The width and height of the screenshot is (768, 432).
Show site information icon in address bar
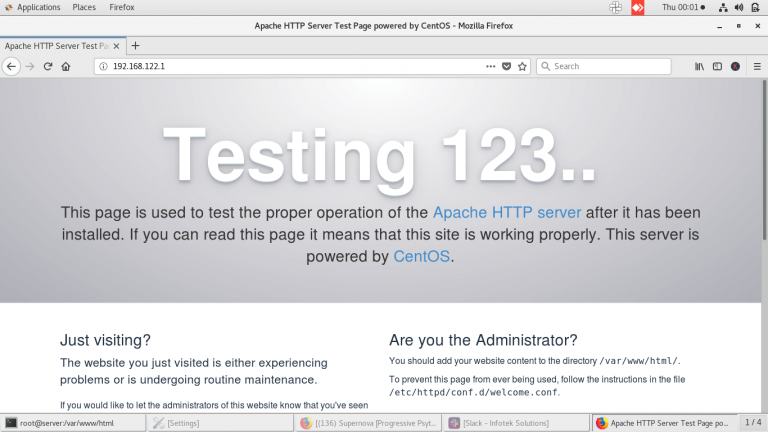[x=103, y=66]
